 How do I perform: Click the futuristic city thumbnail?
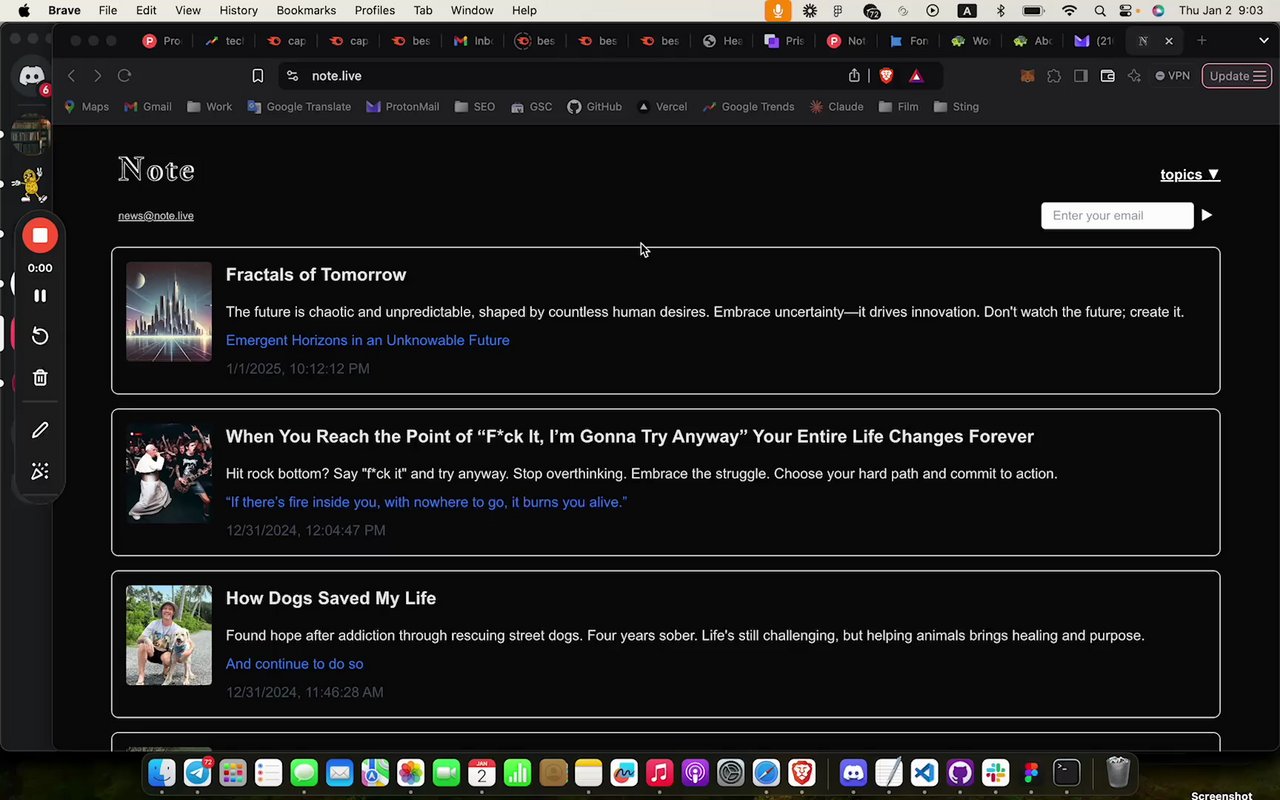(x=169, y=312)
